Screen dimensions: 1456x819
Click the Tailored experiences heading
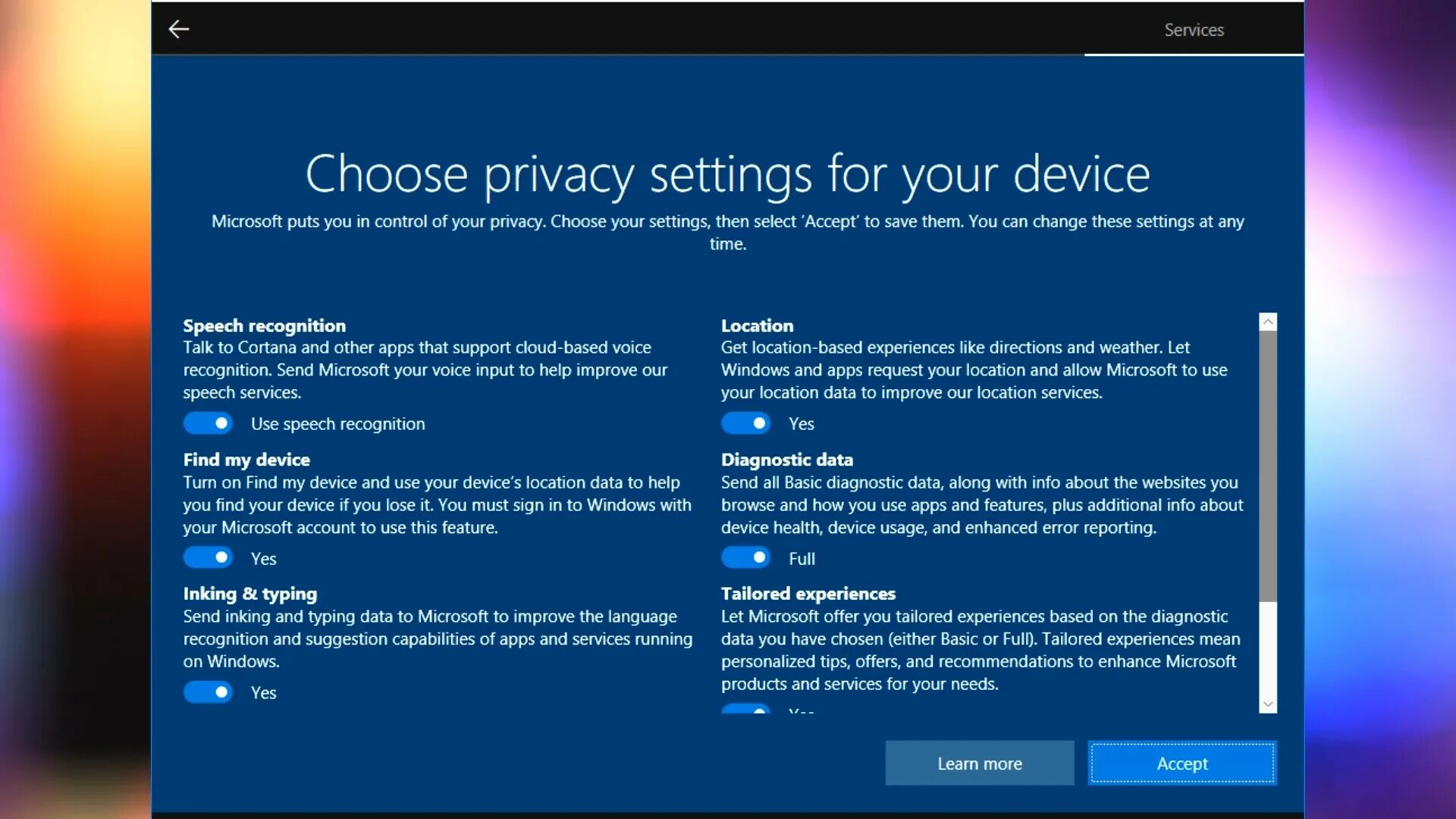pos(808,594)
